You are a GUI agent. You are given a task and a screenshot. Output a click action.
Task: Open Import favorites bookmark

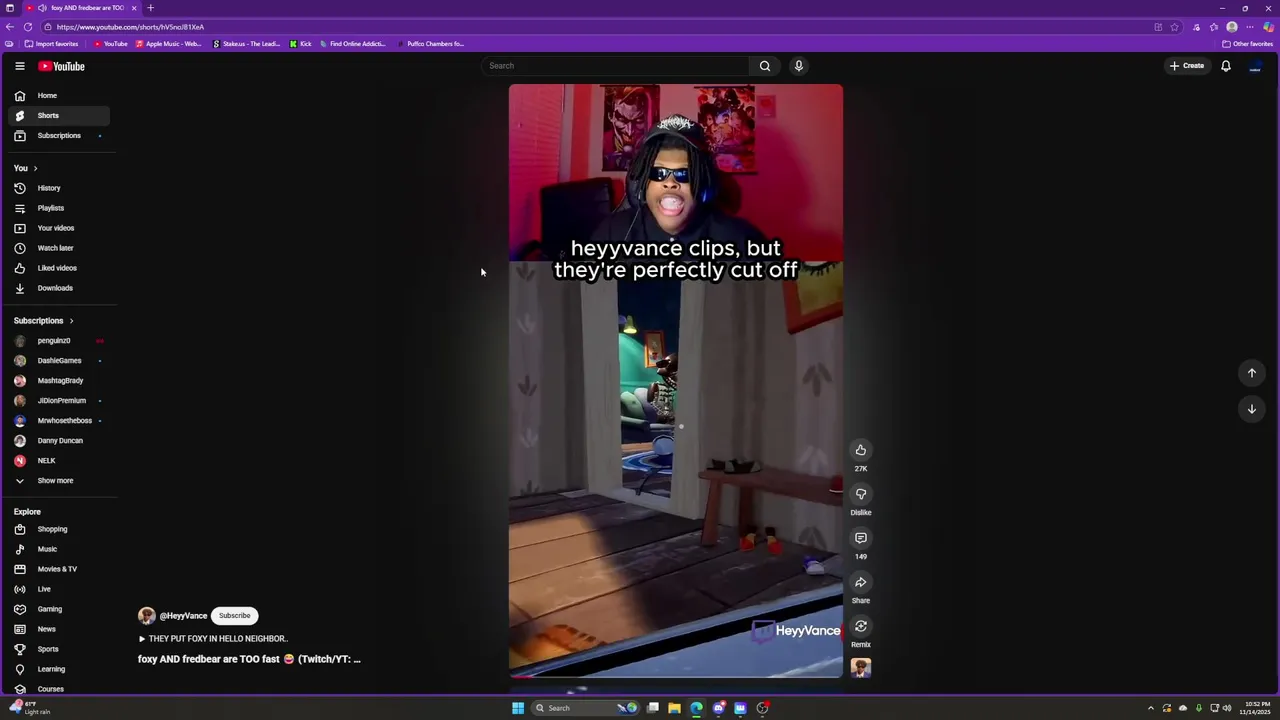click(x=52, y=44)
